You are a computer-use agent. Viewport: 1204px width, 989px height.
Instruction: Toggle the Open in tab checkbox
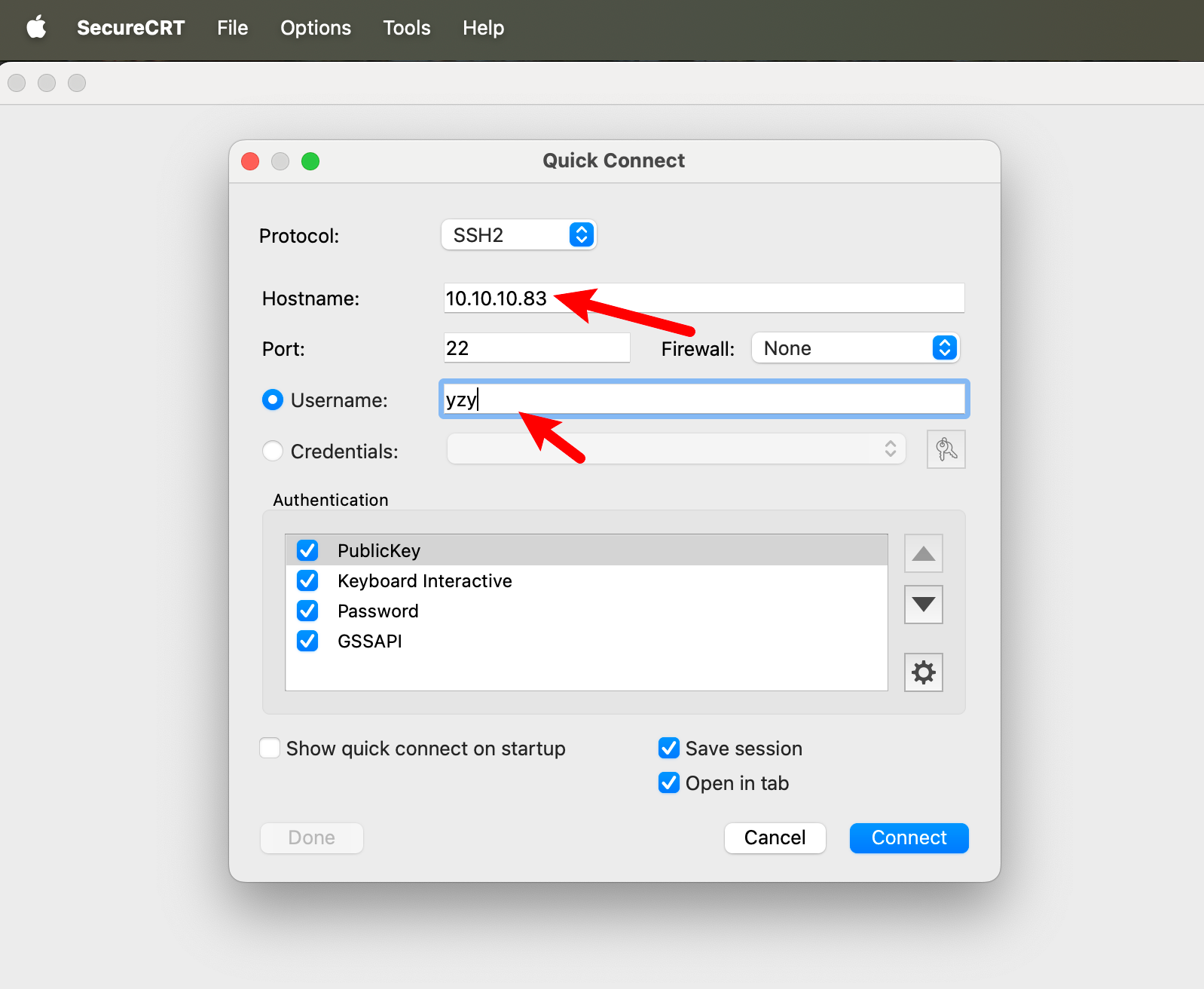pos(669,782)
